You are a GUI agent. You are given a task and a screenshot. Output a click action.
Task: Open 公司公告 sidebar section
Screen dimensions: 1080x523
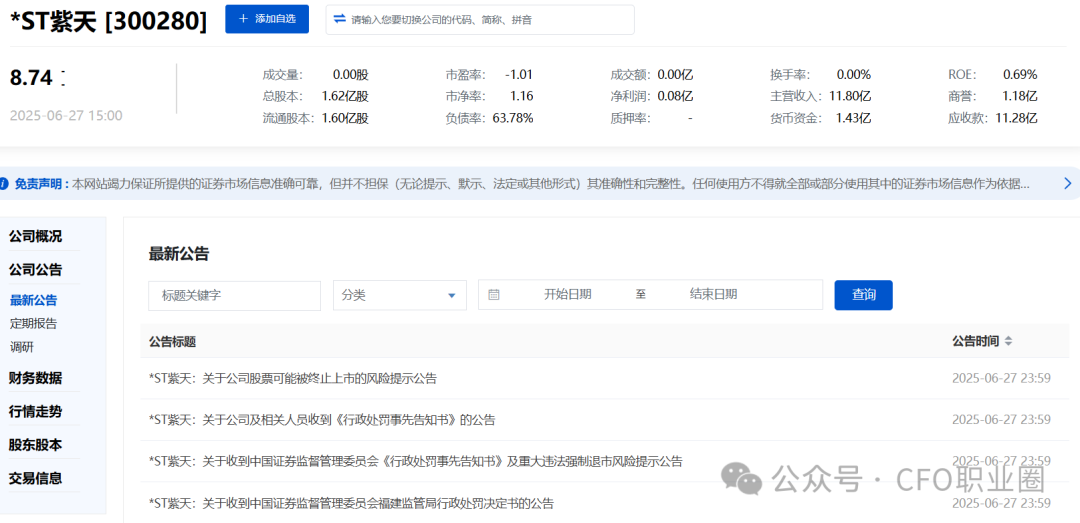pos(36,270)
